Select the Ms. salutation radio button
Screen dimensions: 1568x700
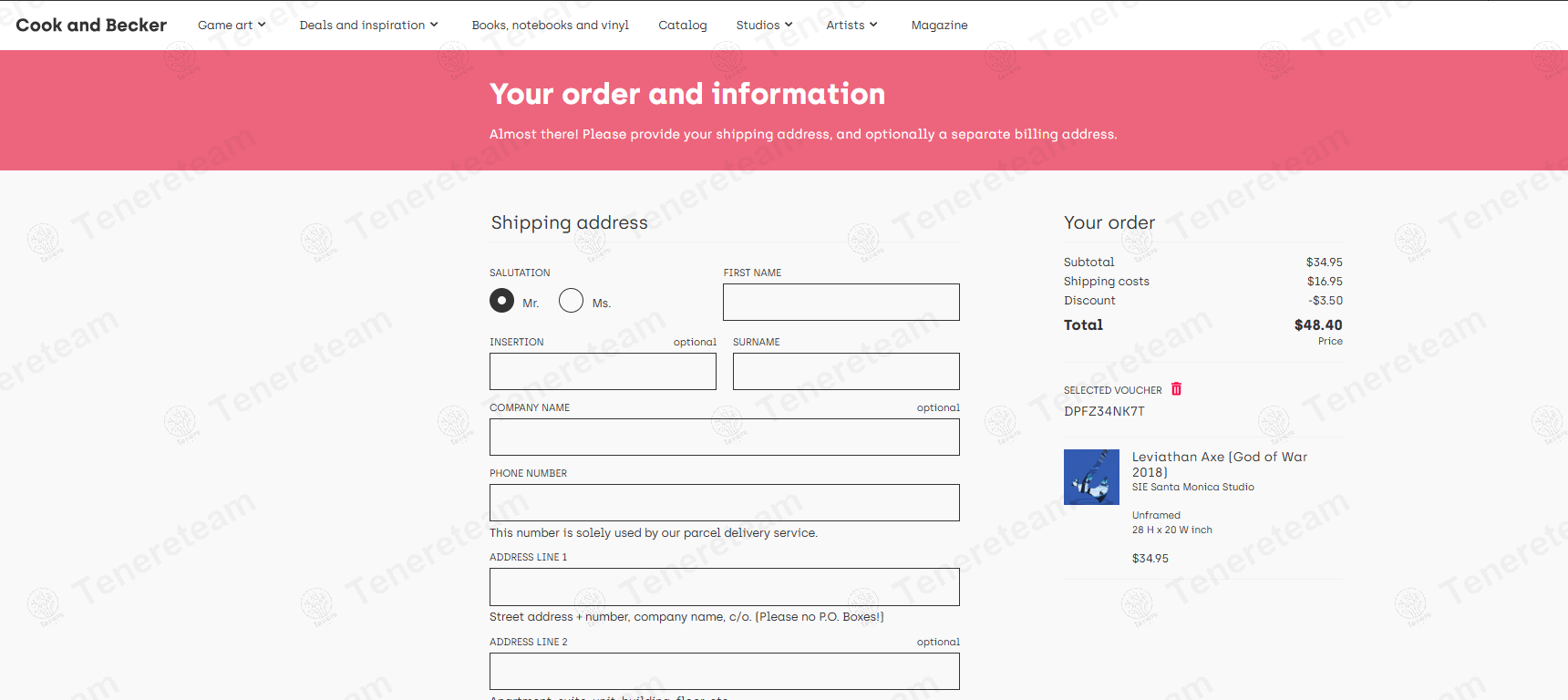point(572,301)
